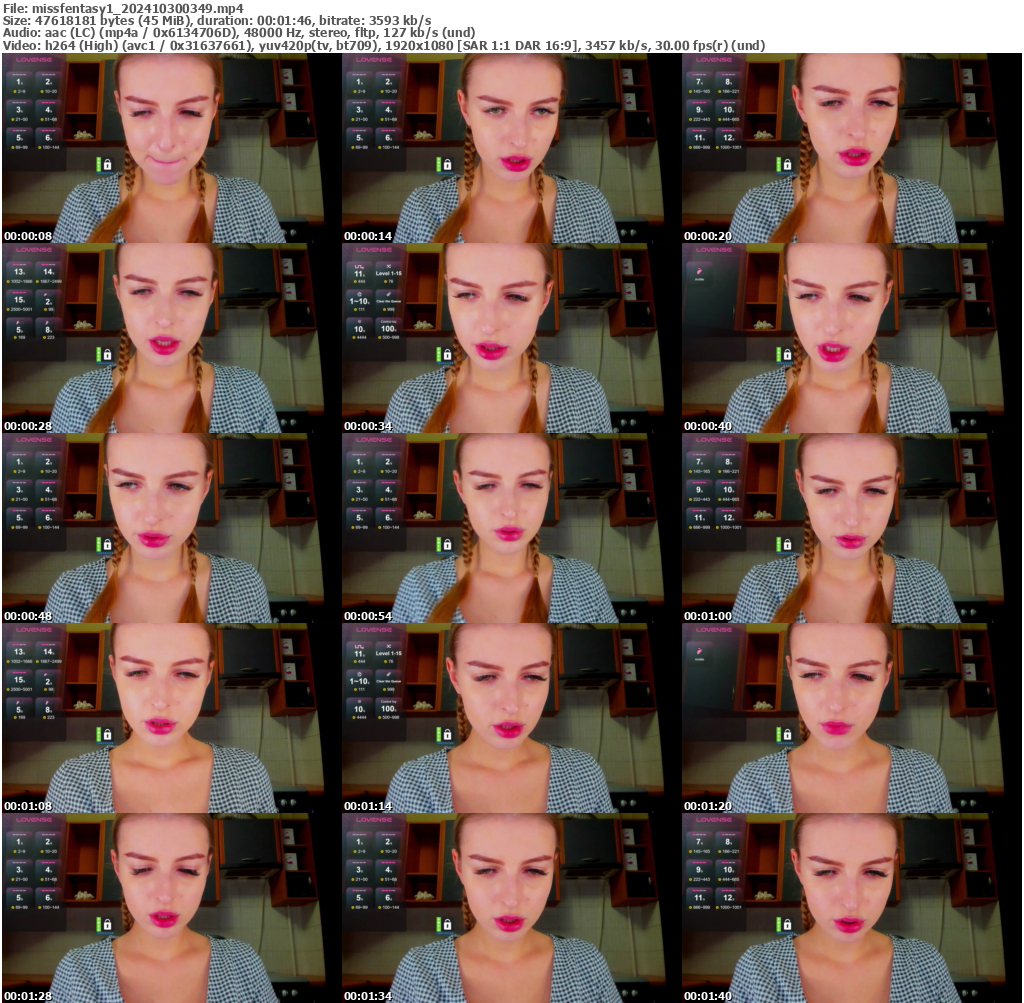Click the 'Clear the Queue' tile icon
The image size is (1024, 1003).
tap(388, 295)
